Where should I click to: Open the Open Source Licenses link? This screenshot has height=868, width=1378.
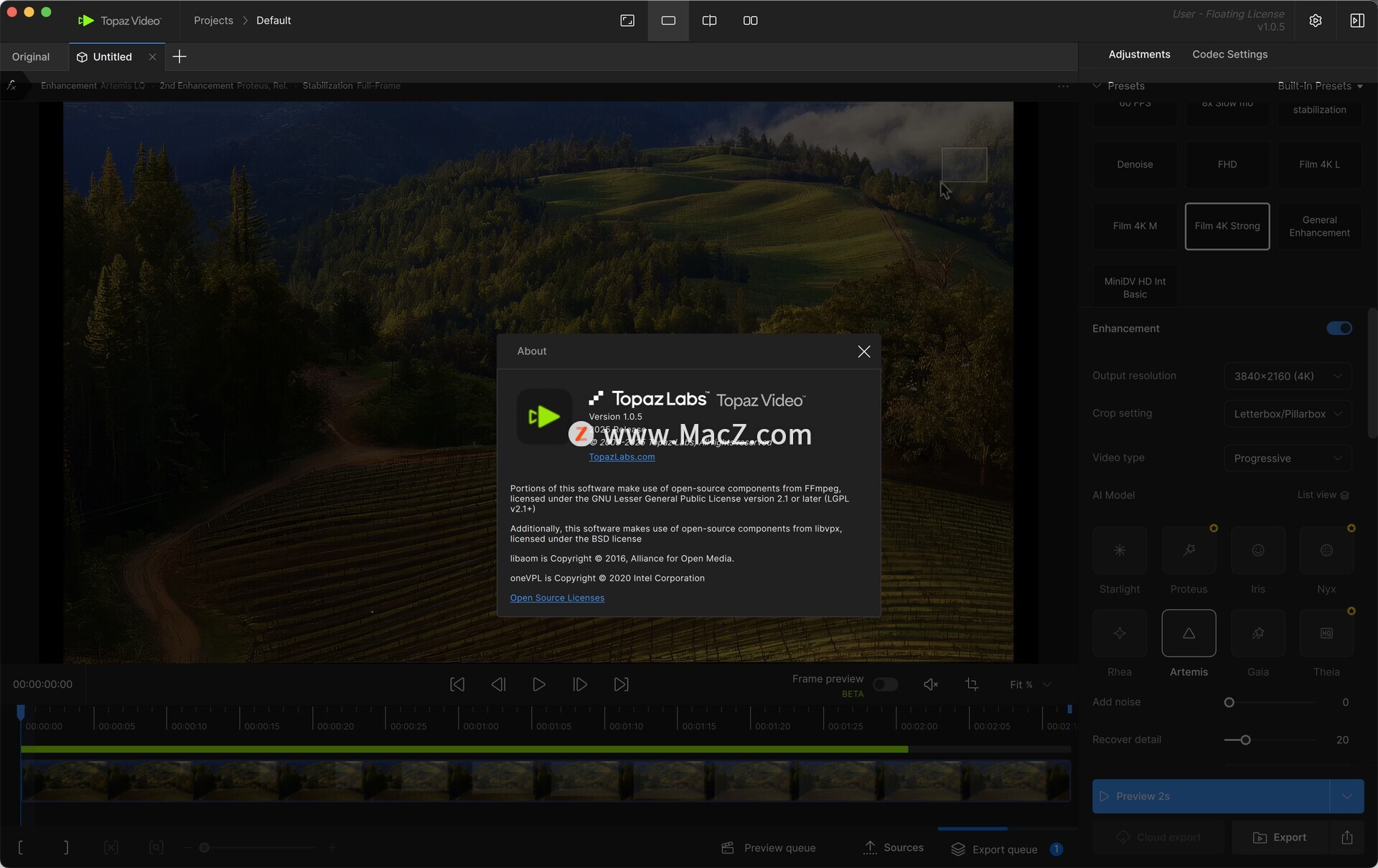click(x=557, y=598)
